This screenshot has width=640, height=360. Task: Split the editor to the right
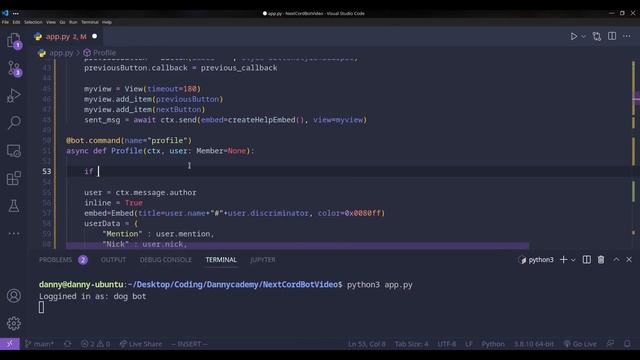pyautogui.click(x=612, y=36)
